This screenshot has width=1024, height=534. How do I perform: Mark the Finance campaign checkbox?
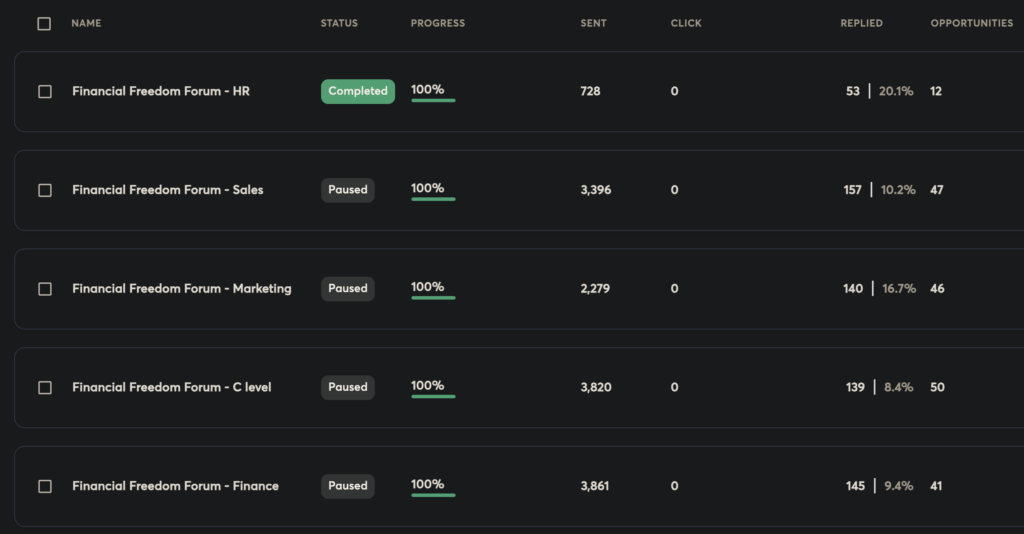point(45,487)
